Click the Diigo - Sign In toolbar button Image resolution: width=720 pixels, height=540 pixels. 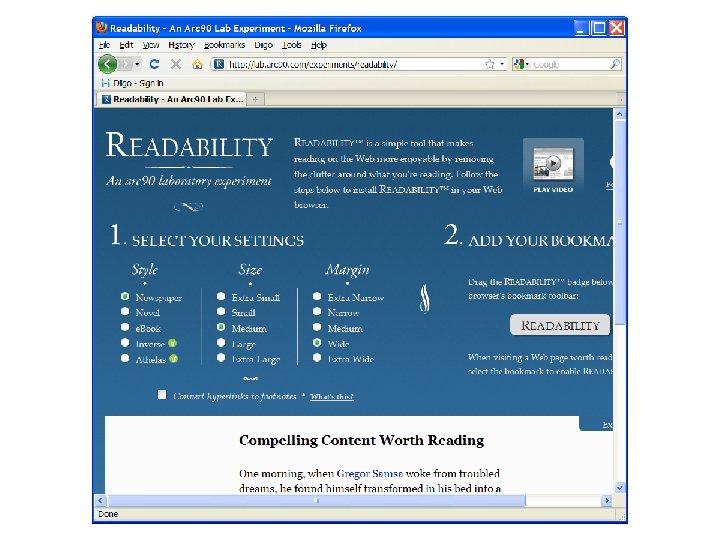132,83
